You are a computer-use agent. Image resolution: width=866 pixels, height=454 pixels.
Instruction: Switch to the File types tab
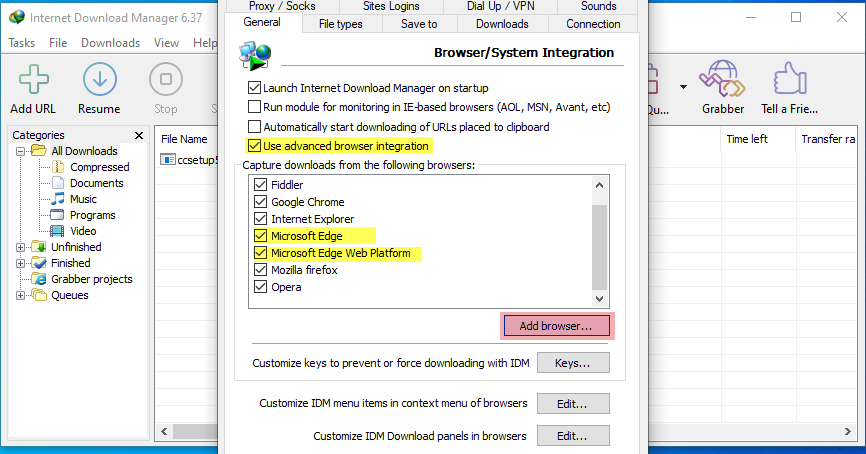341,24
